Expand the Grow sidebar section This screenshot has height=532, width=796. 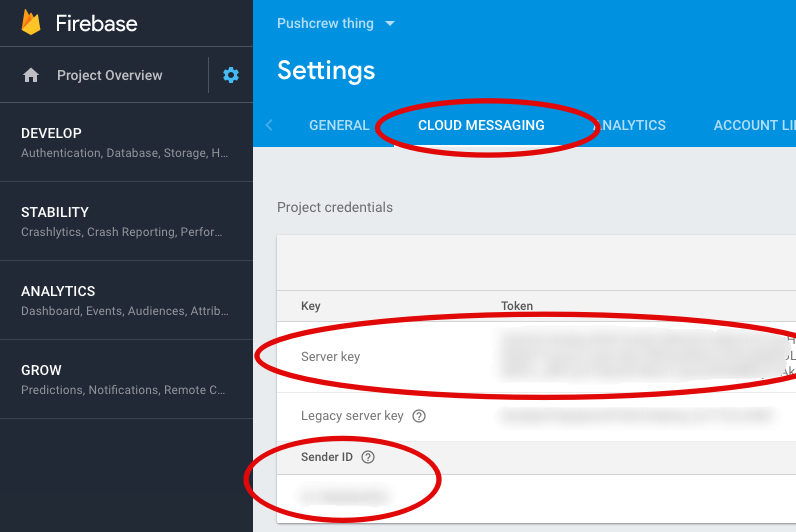pos(126,379)
